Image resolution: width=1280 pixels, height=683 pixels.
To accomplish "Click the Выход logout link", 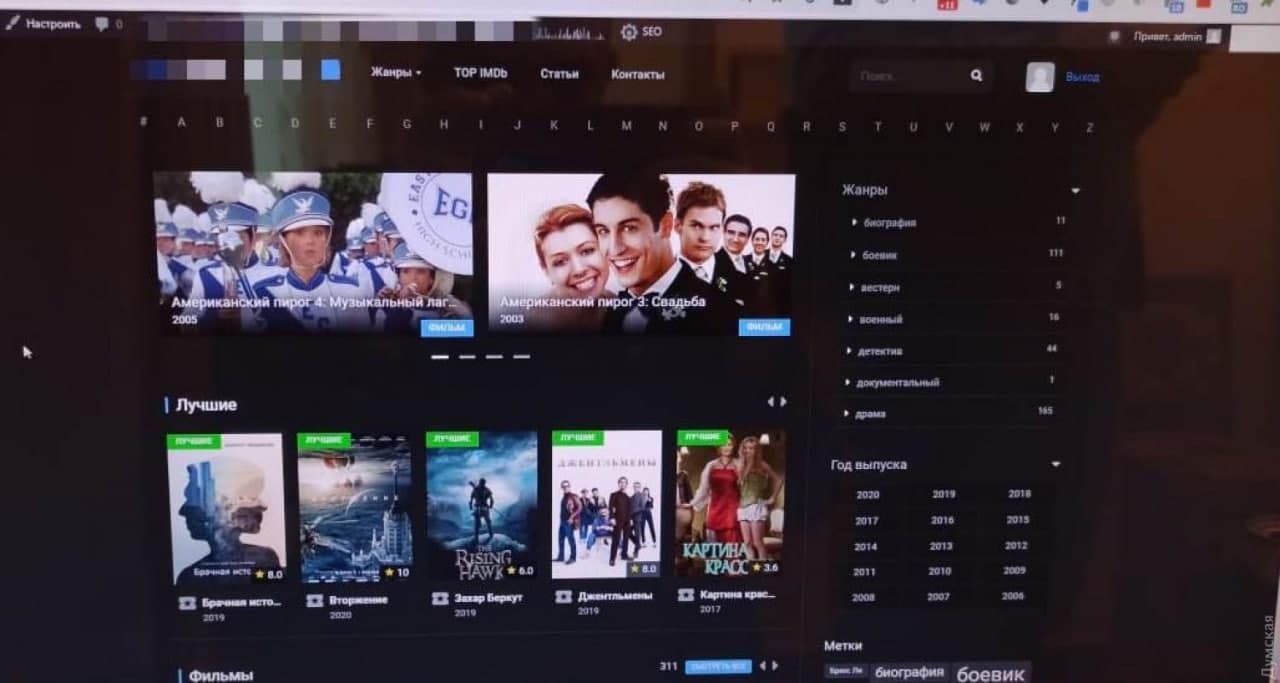I will click(1082, 77).
